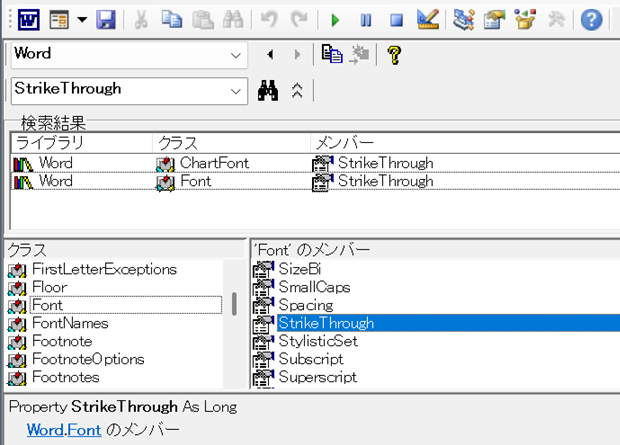620x445 pixels.
Task: Select ChartFont row in search results
Action: pos(213,163)
